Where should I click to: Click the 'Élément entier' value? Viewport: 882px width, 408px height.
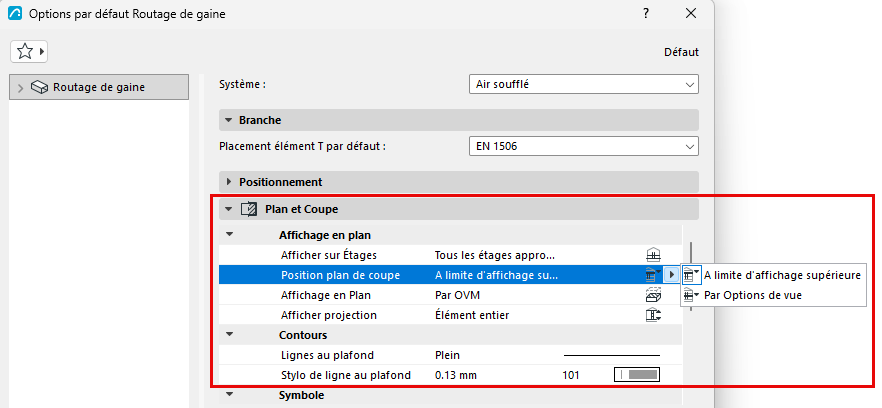(472, 315)
